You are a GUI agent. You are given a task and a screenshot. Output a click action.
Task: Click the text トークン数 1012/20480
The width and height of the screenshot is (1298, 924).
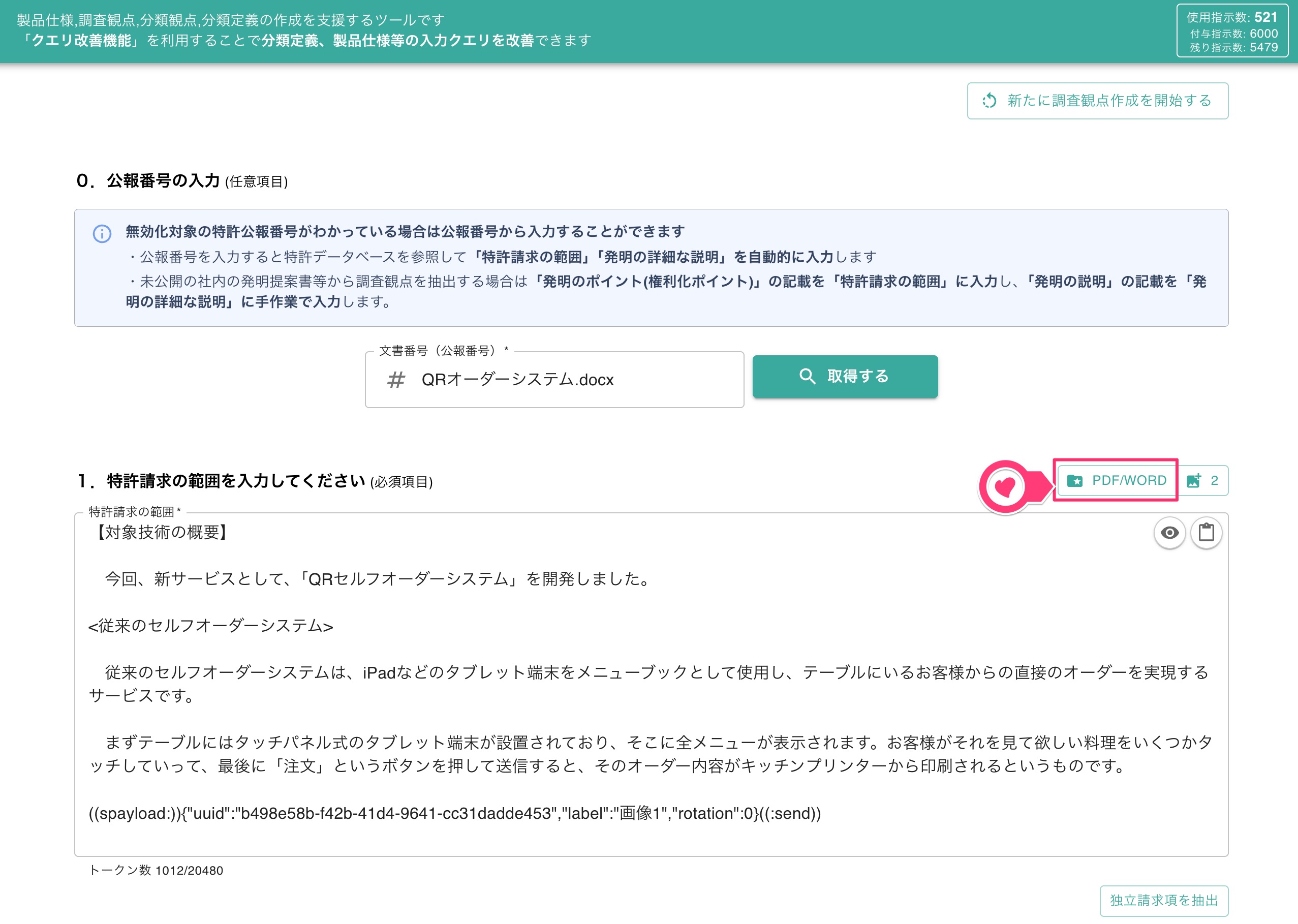point(156,870)
